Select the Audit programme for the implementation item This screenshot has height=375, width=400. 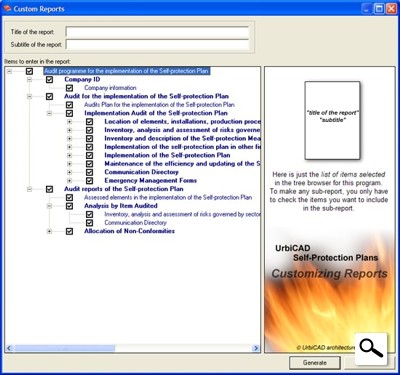[x=127, y=71]
